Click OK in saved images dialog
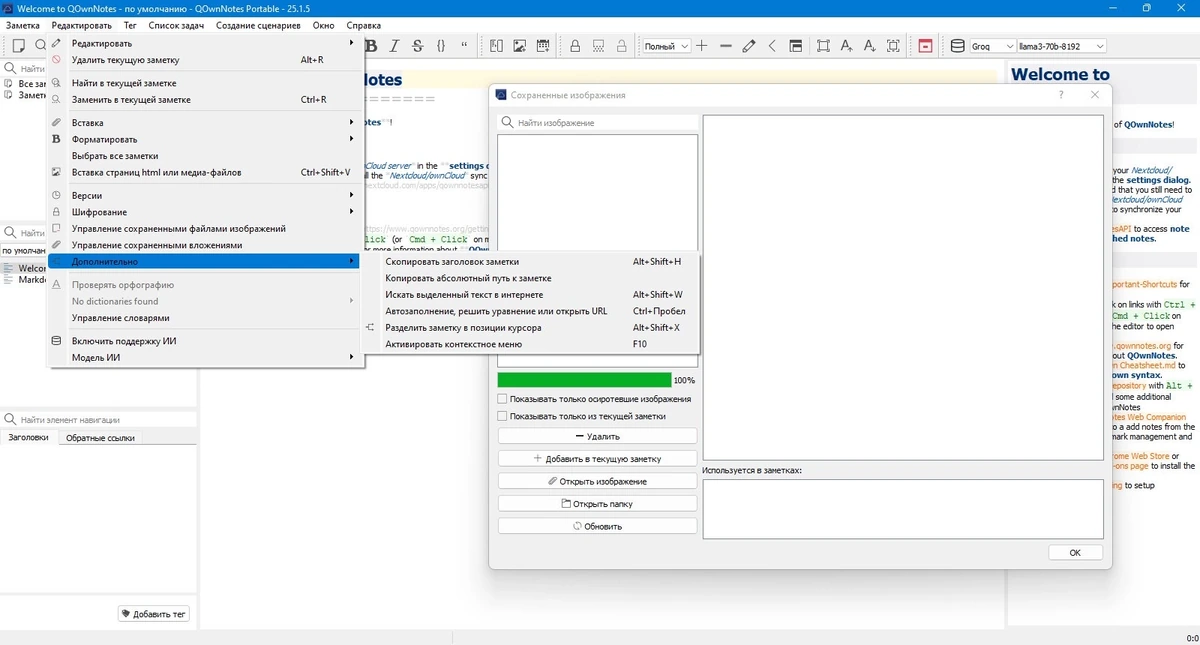The image size is (1200, 645). click(1075, 552)
